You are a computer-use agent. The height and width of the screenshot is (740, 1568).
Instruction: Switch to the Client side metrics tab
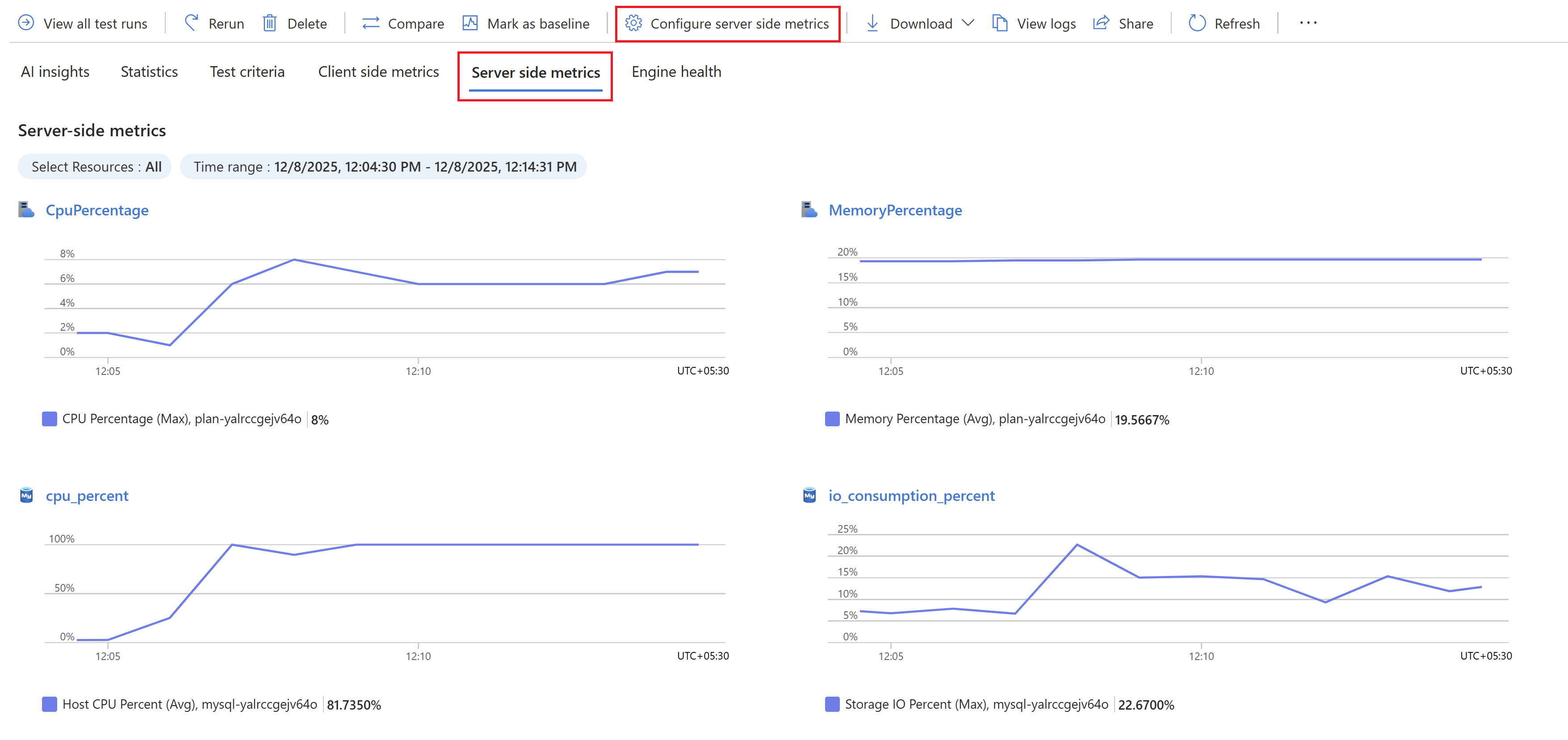pos(378,72)
